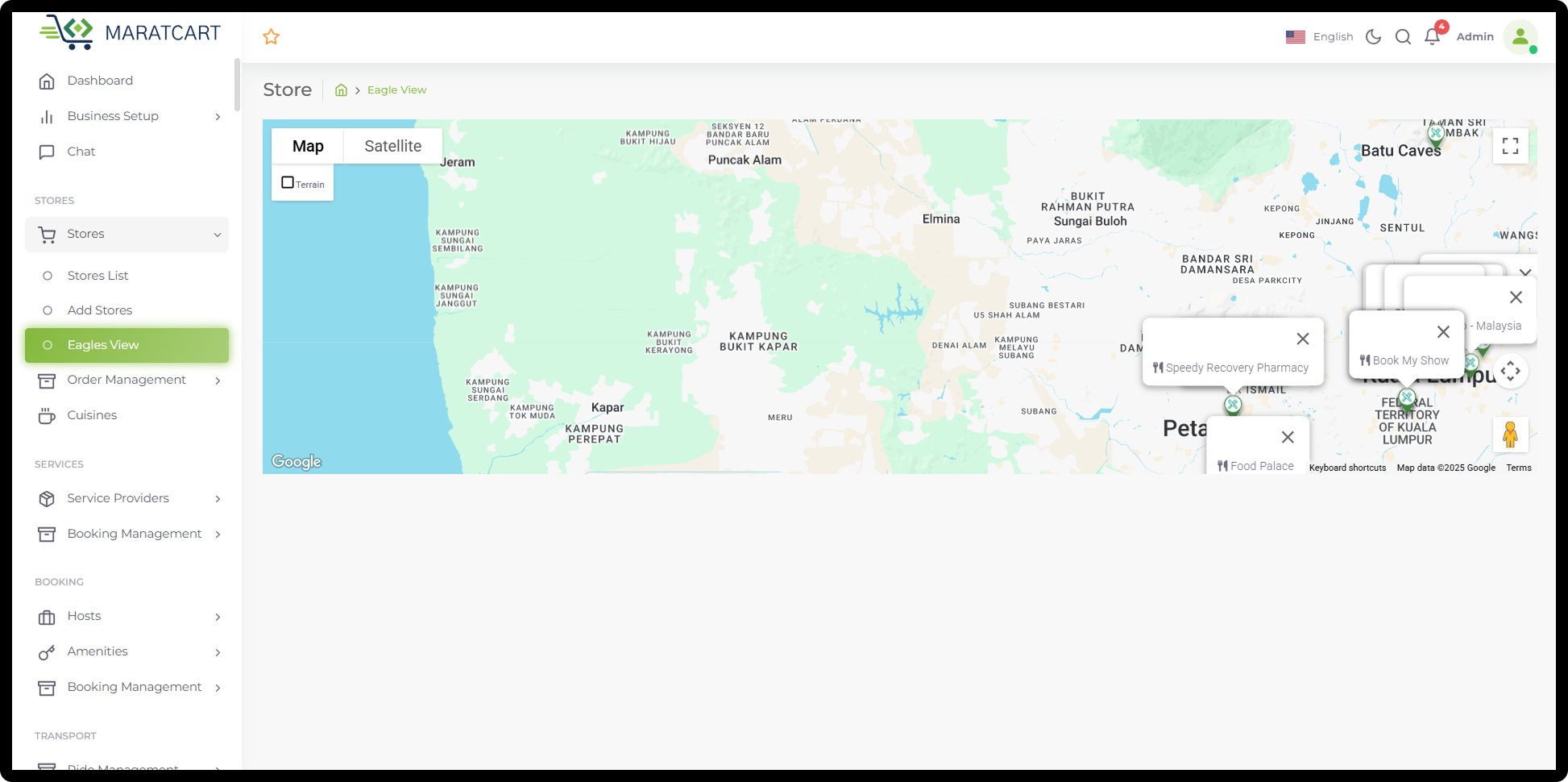The height and width of the screenshot is (782, 1568).
Task: Collapse the Stores menu
Action: (x=127, y=235)
